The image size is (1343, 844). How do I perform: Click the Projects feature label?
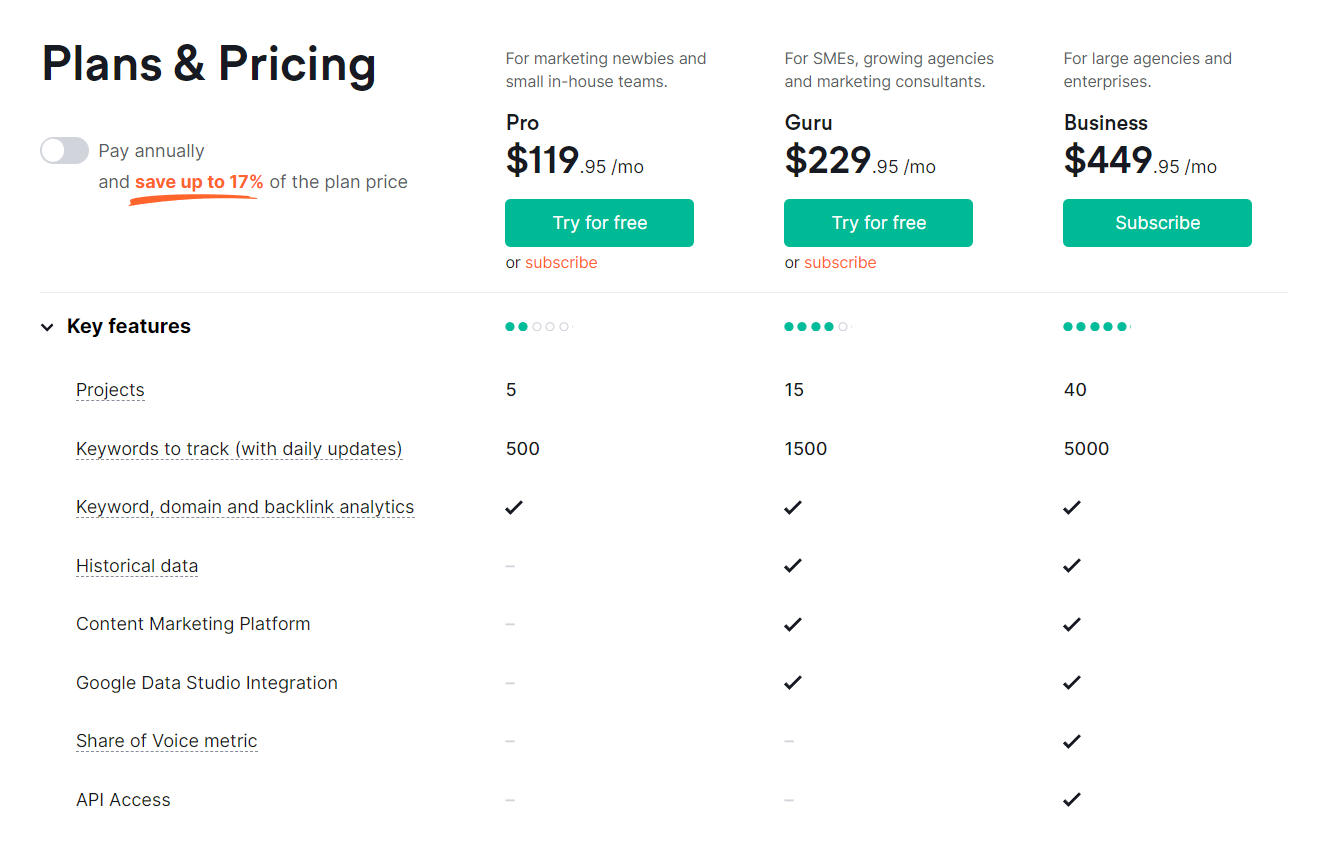[x=110, y=390]
